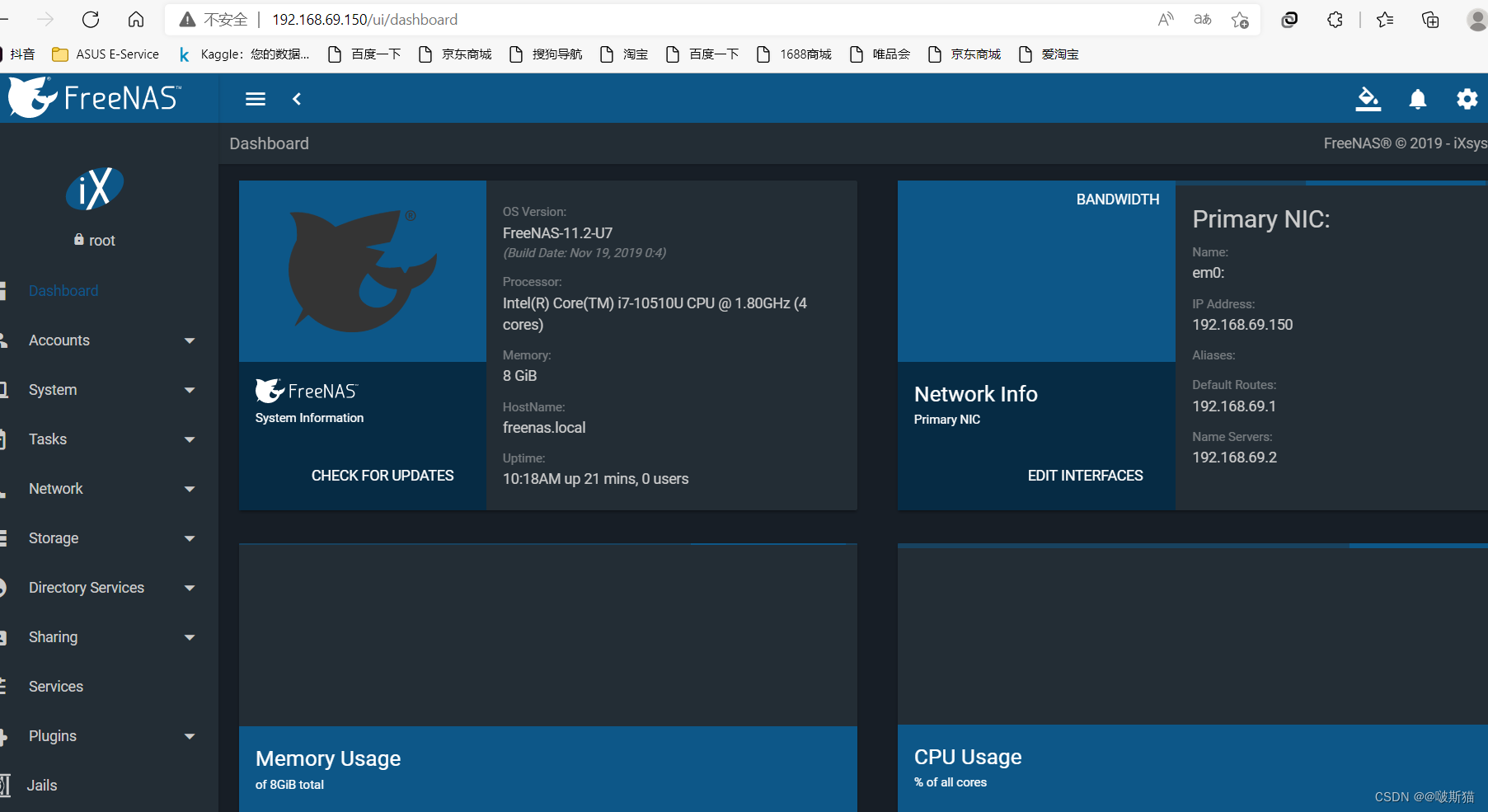Toggle the sidebar with the hamburger menu
Screen dimensions: 1488x812
click(255, 99)
